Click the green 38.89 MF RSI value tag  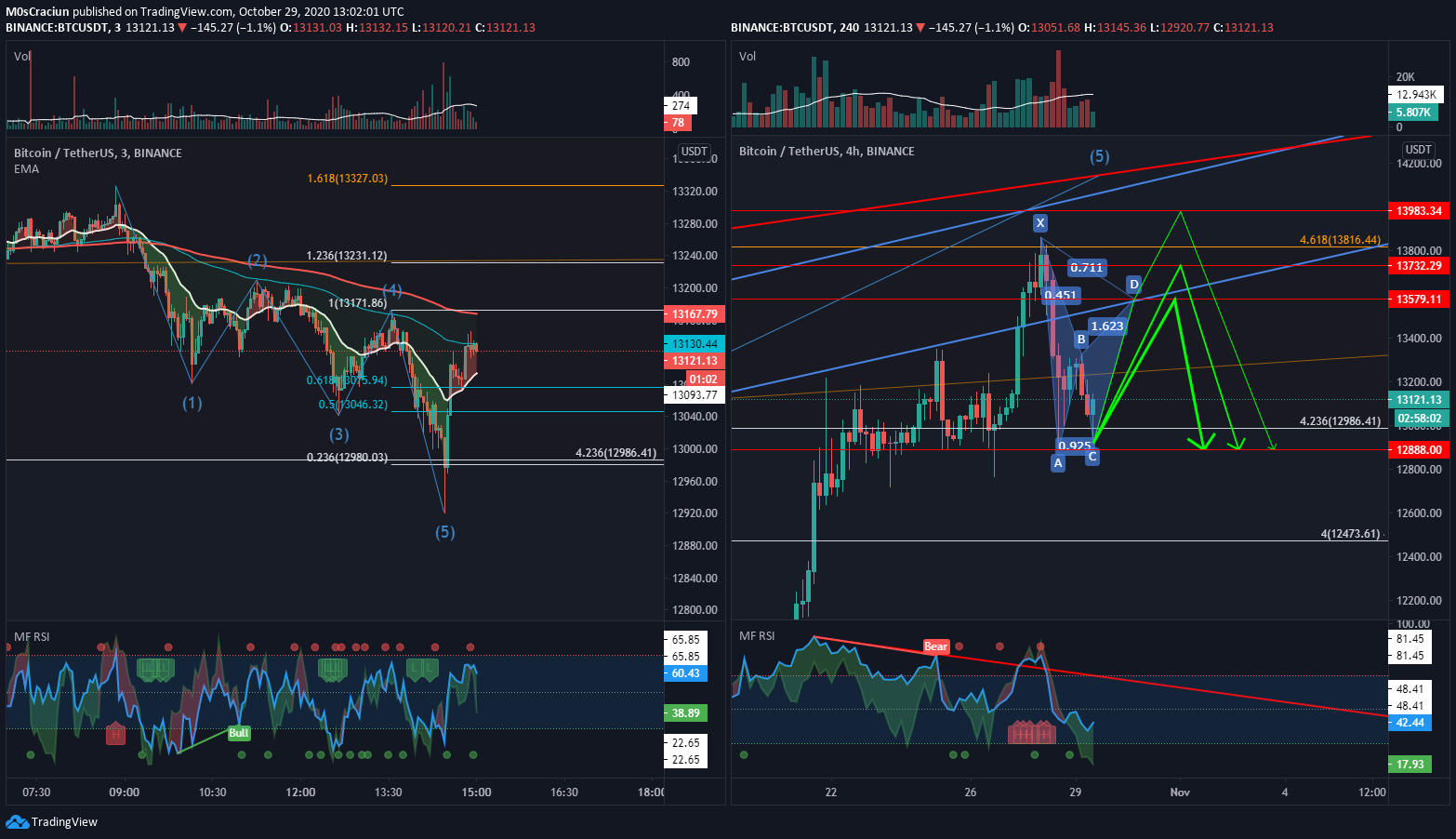click(x=686, y=713)
